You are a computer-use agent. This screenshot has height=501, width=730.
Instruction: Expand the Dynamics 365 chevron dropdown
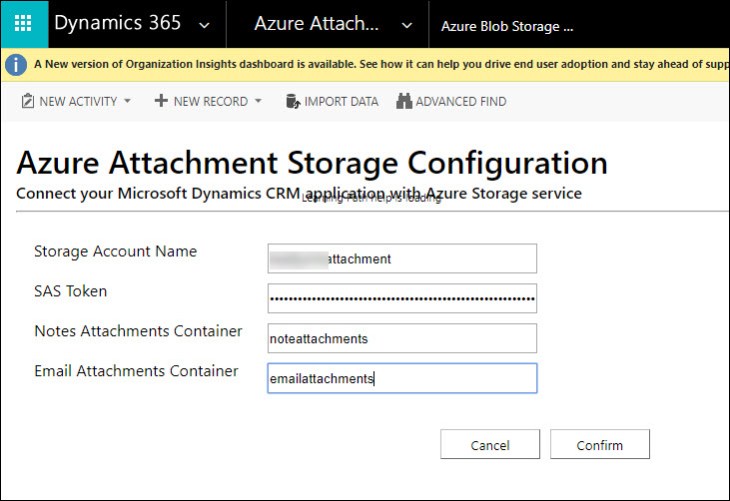click(x=204, y=25)
